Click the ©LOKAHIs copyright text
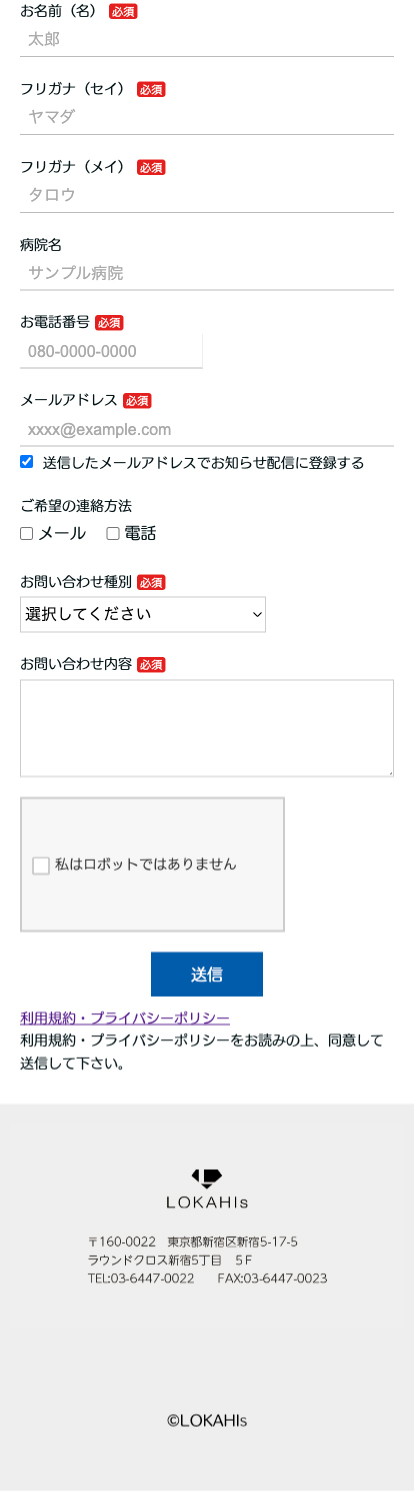Image resolution: width=414 pixels, height=1491 pixels. click(207, 1420)
